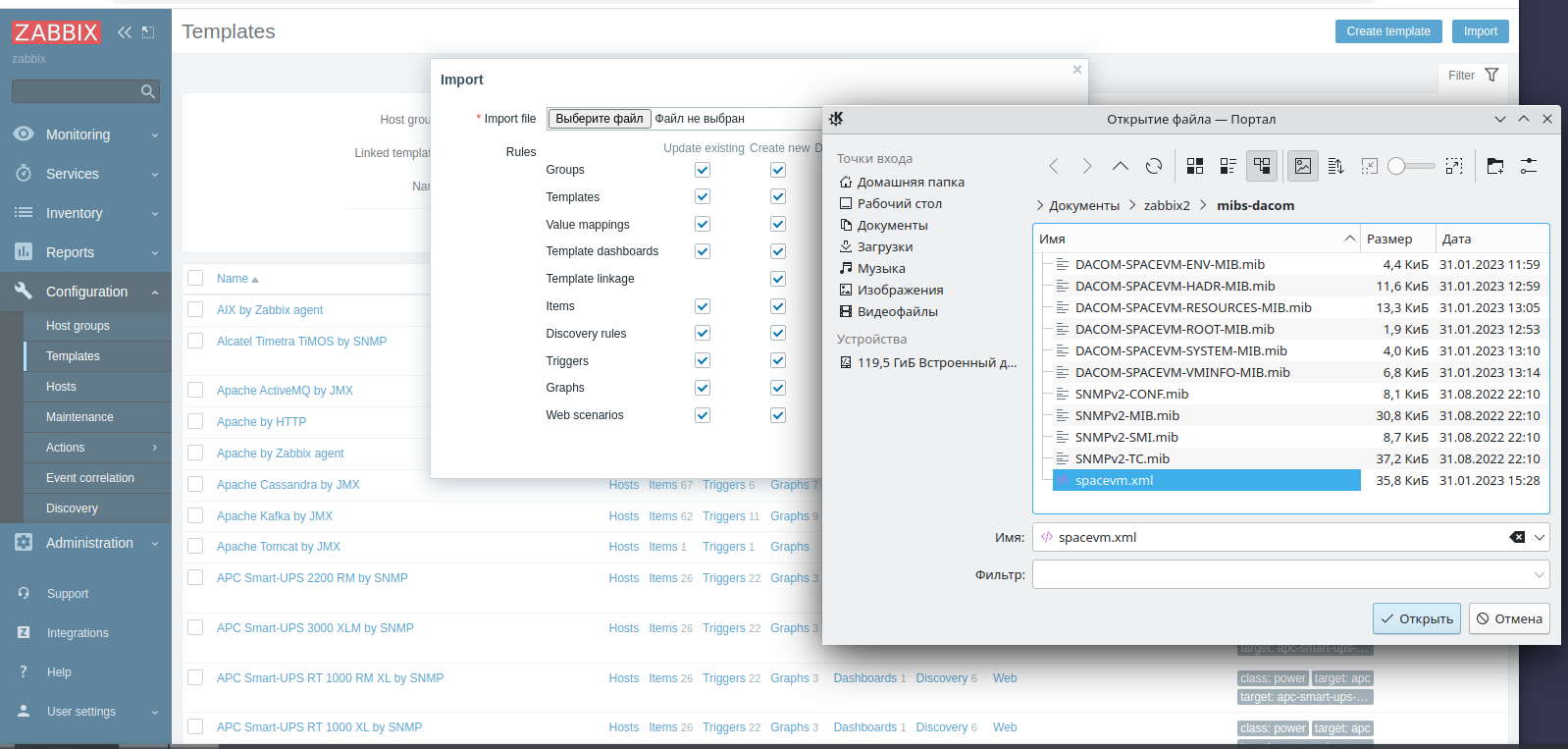Toggle Update existing for Value mappings
1568x749 pixels.
tap(703, 225)
